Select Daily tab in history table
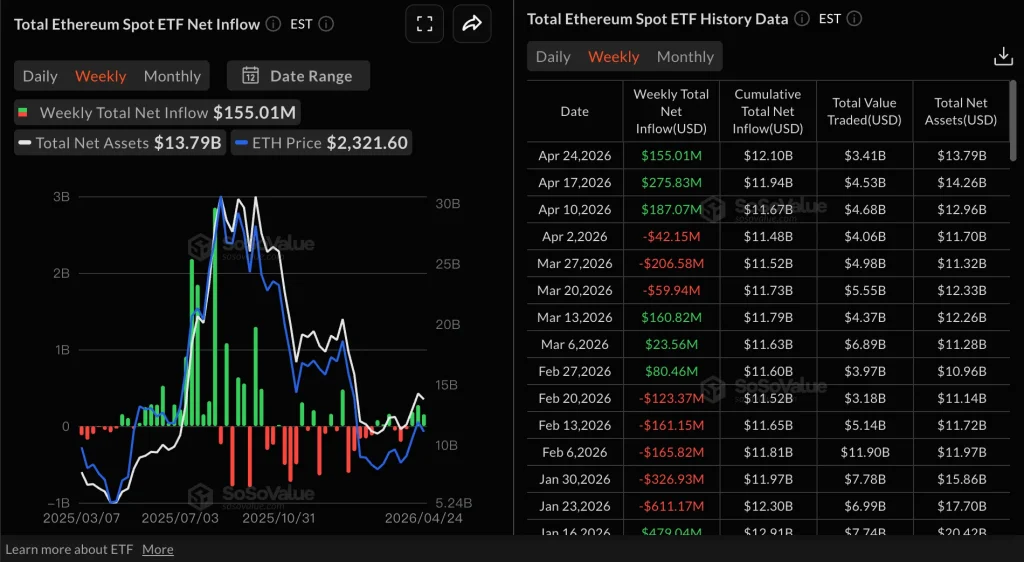Viewport: 1024px width, 562px height. [553, 57]
